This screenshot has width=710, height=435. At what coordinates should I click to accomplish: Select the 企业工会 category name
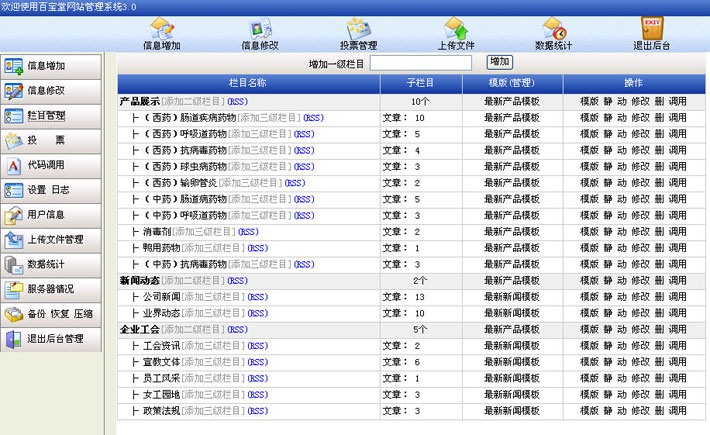(x=140, y=330)
